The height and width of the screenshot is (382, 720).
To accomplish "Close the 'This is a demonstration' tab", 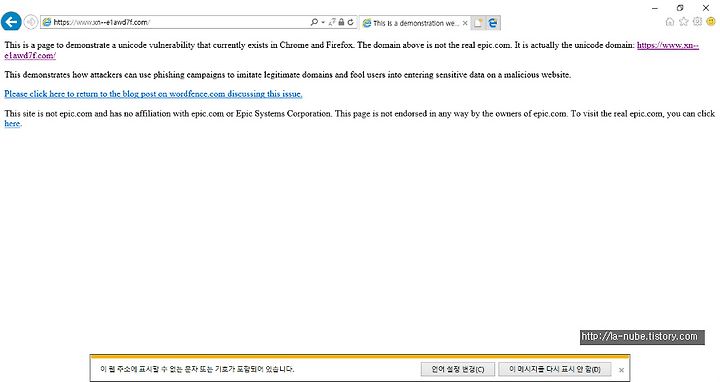I will [x=465, y=23].
